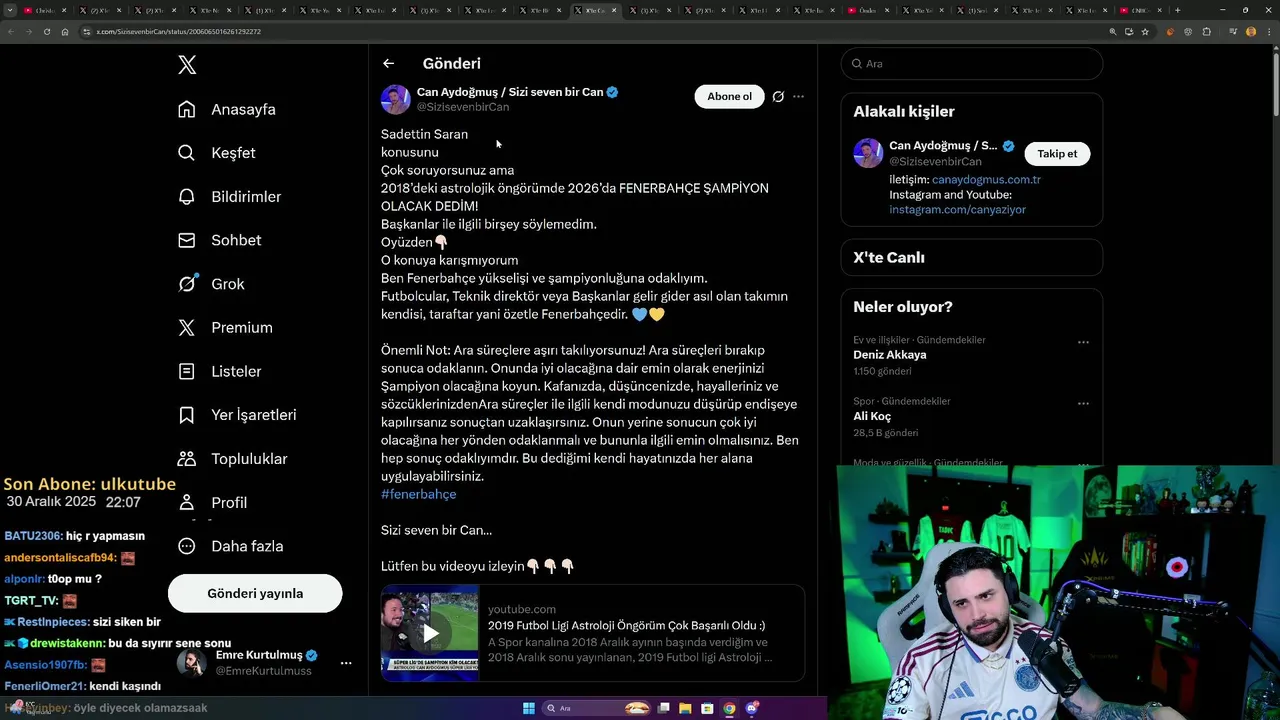Open Anasayfa home page

pos(227,109)
